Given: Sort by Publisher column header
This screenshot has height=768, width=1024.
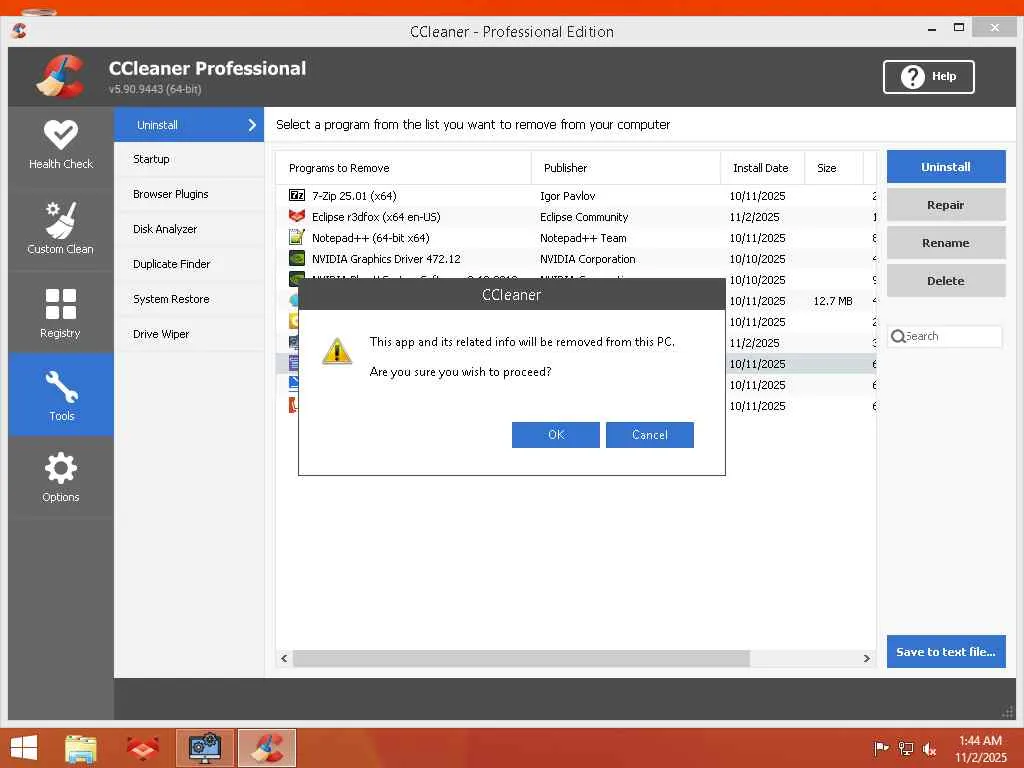Looking at the screenshot, I should (626, 168).
